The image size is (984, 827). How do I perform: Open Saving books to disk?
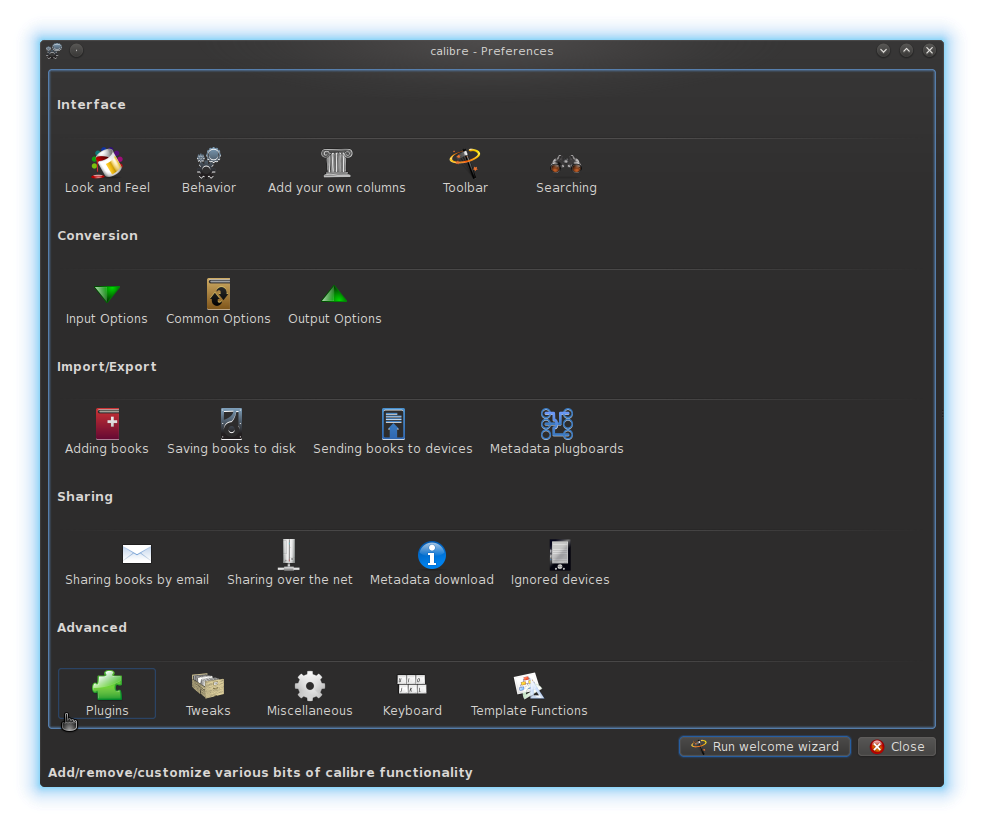[231, 432]
